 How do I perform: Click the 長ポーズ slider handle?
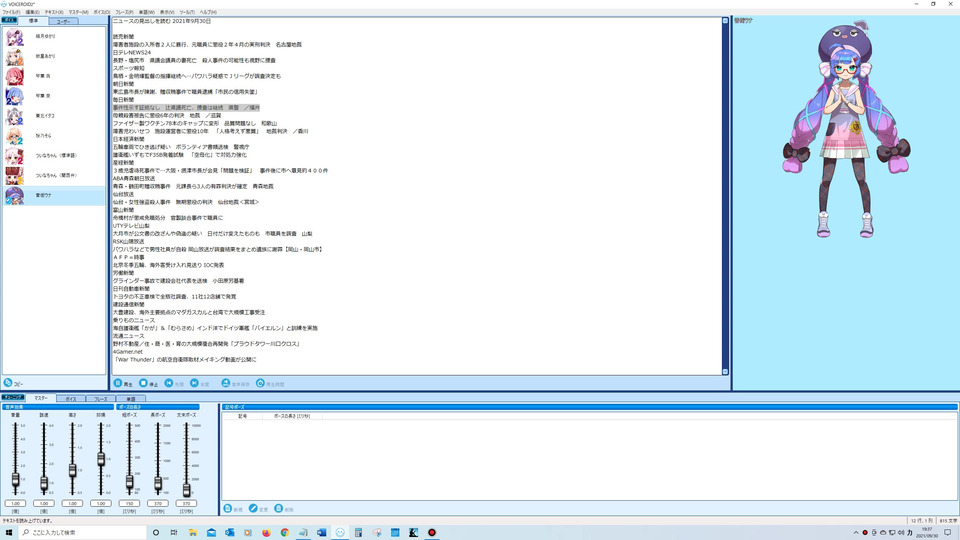pos(158,484)
